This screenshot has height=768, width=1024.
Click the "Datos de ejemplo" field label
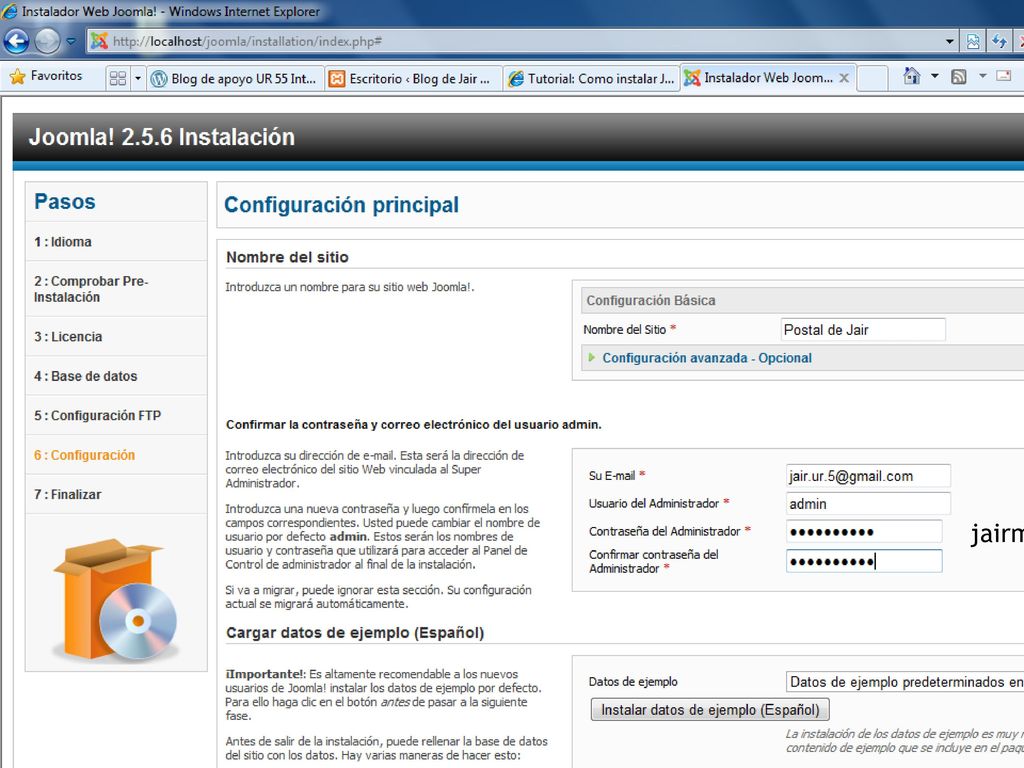pos(633,682)
